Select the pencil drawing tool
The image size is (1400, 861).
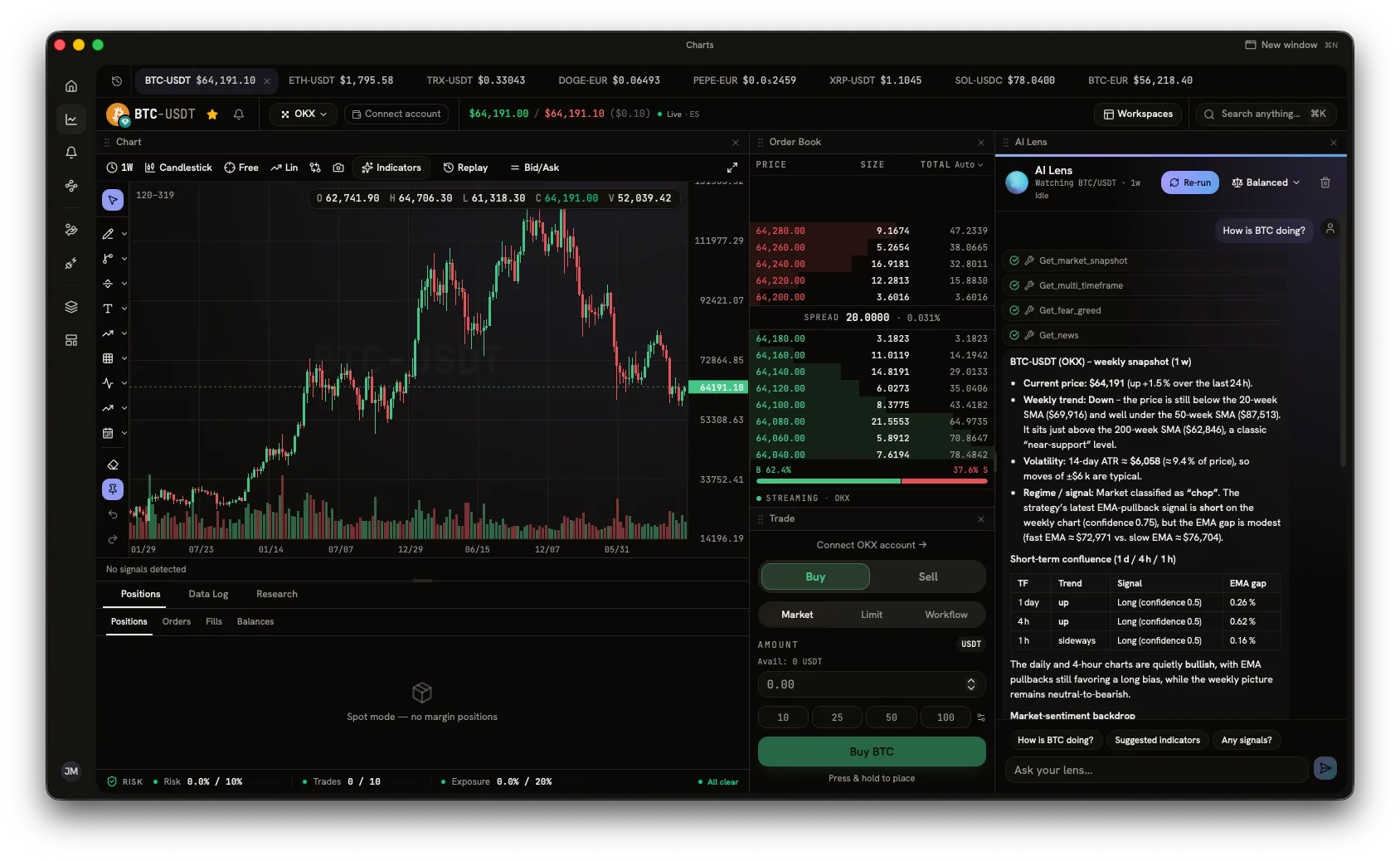click(108, 234)
